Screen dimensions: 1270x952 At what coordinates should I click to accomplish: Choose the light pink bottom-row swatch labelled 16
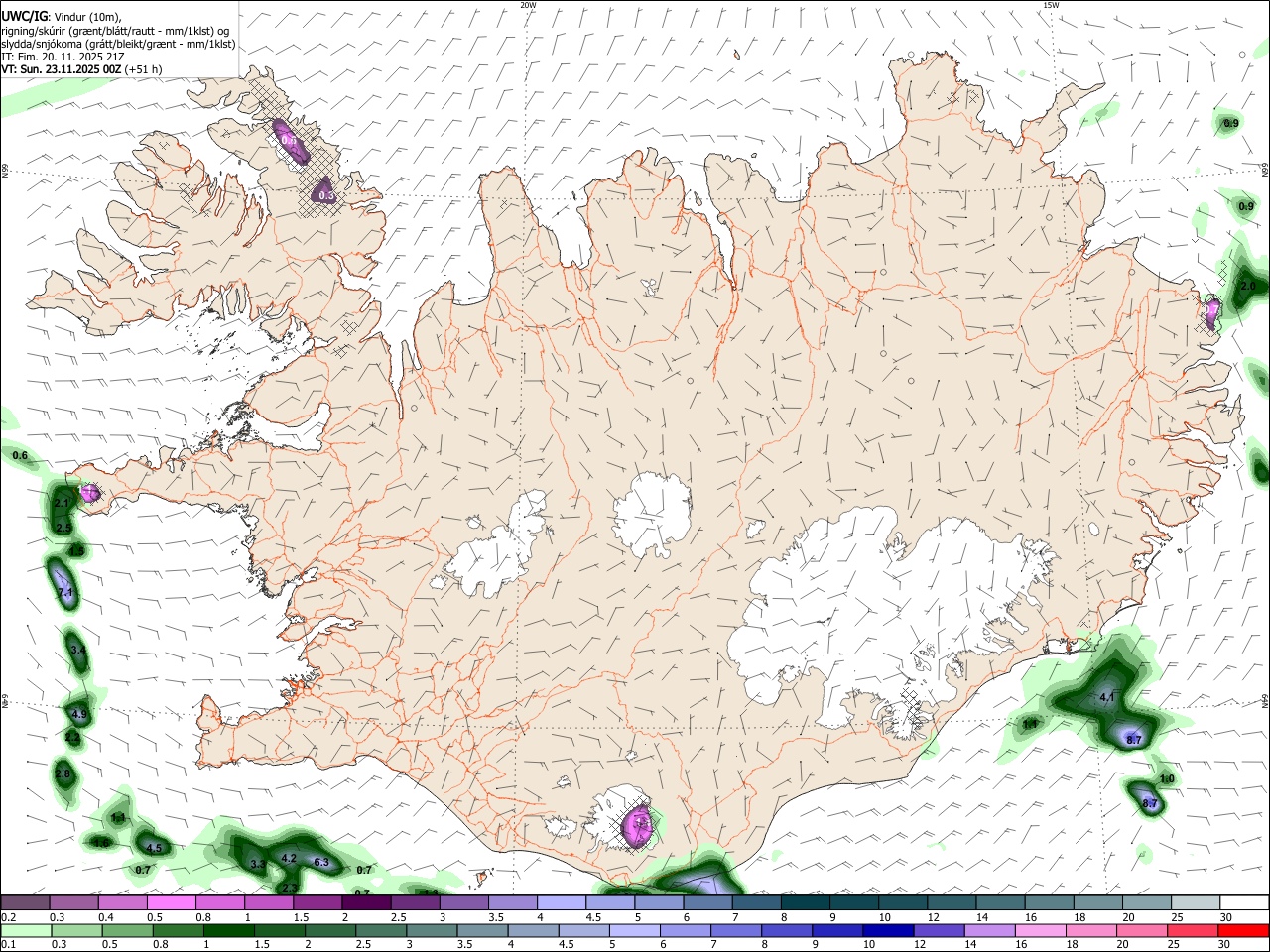pyautogui.click(x=1040, y=930)
